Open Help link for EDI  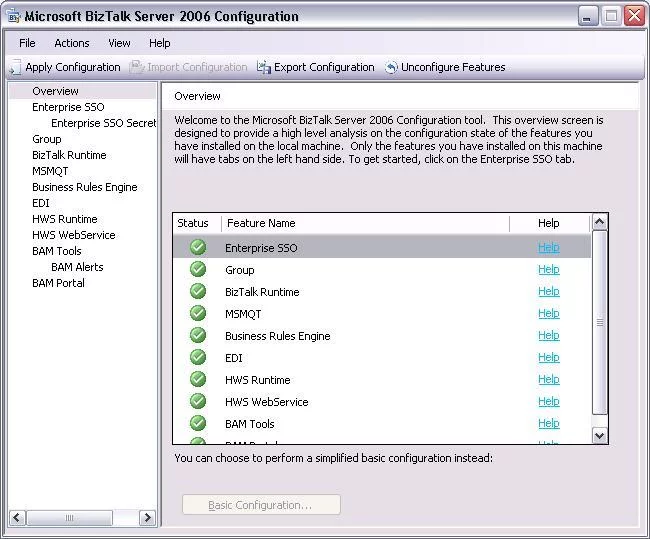(549, 357)
